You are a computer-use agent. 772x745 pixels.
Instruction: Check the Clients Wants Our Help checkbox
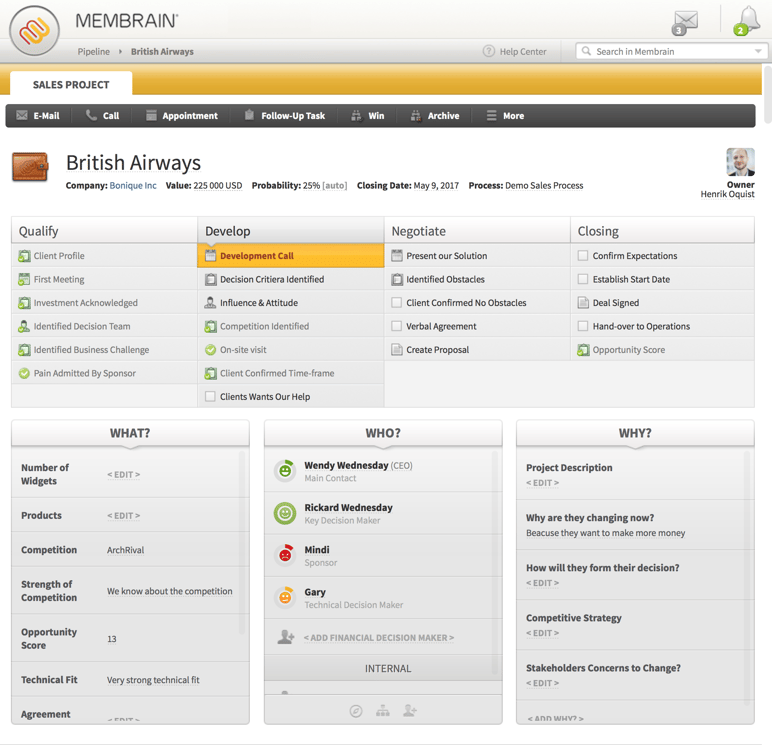(210, 396)
